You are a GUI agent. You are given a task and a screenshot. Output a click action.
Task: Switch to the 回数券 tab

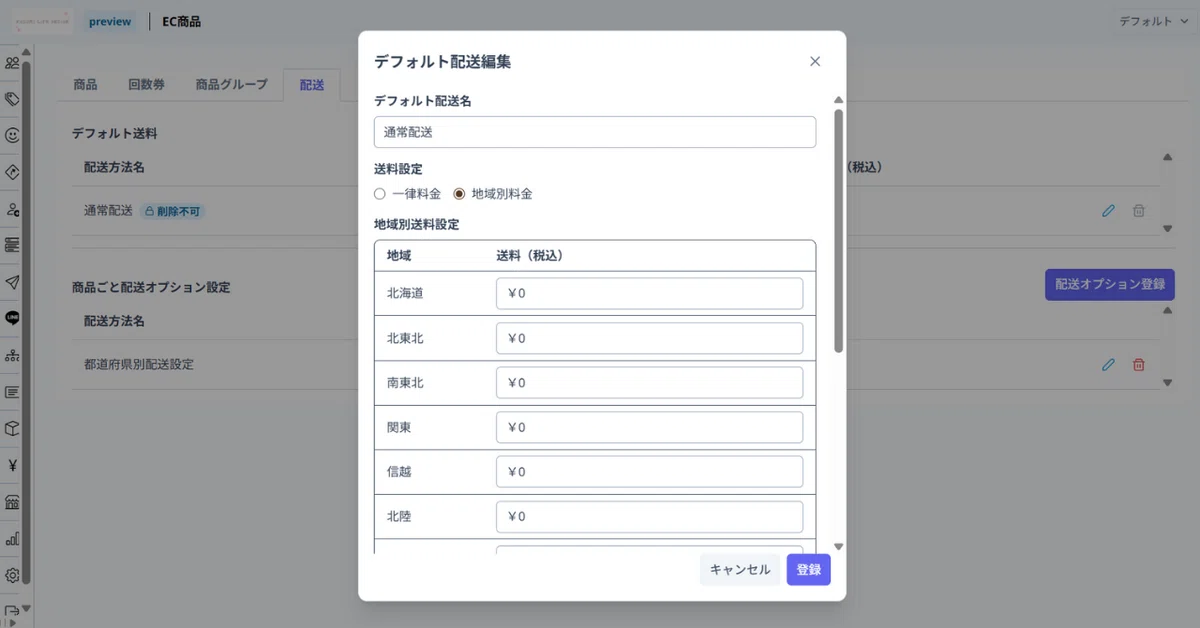pyautogui.click(x=146, y=85)
